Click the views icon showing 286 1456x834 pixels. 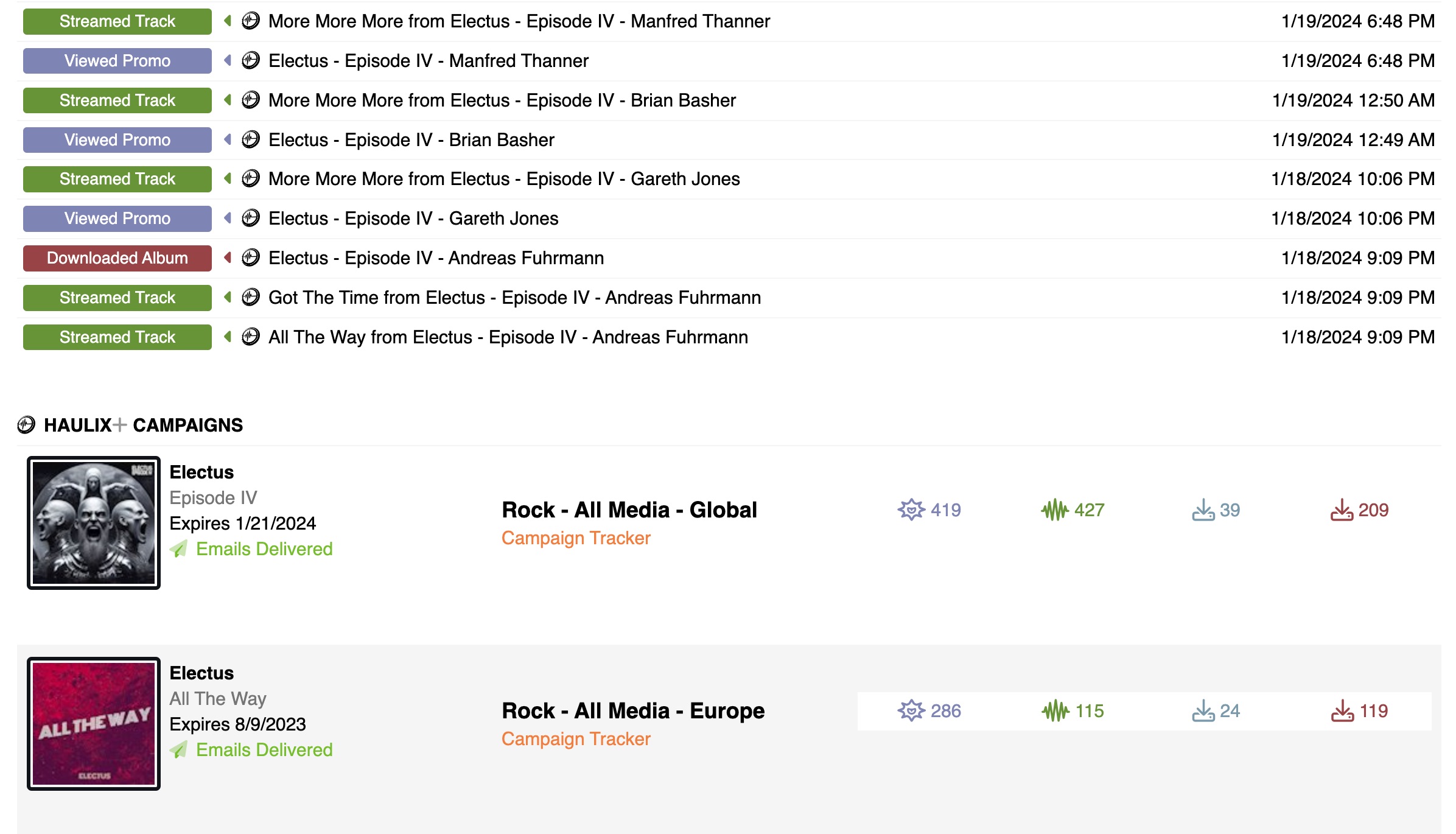[x=911, y=710]
